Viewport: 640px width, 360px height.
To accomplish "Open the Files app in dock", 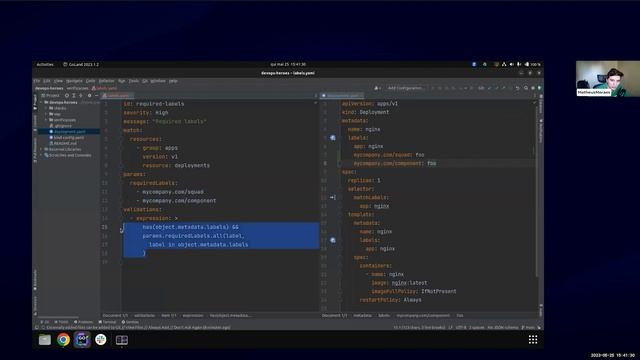I will 44,340.
